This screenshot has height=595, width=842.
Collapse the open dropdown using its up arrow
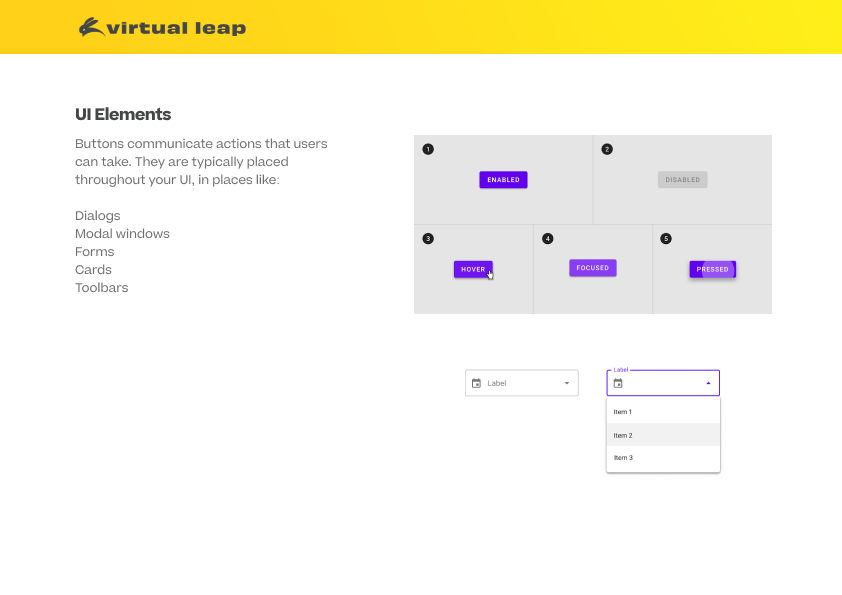pos(708,383)
